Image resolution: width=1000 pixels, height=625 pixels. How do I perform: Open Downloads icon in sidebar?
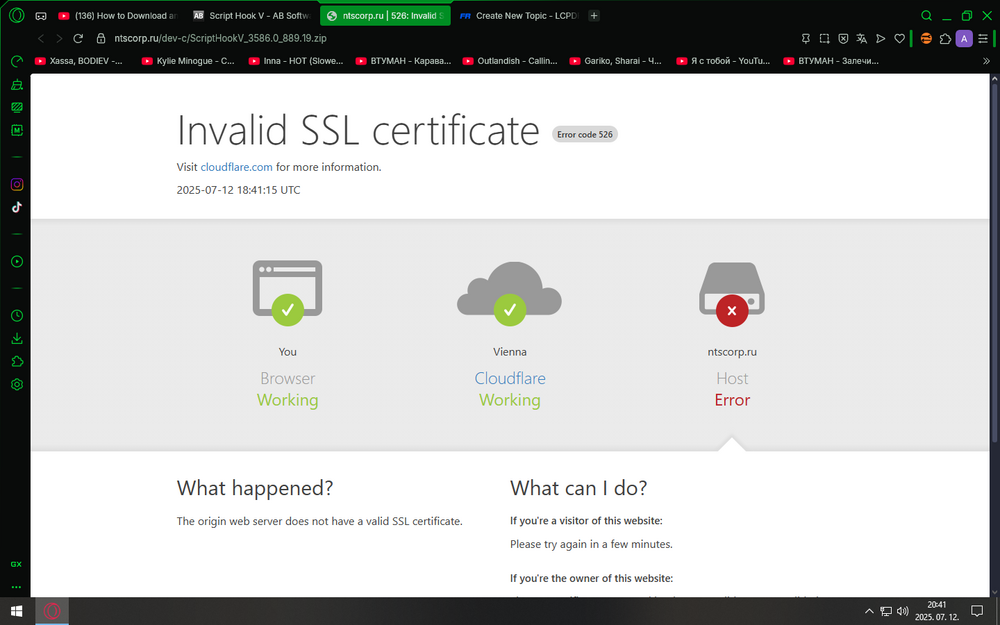[x=17, y=339]
